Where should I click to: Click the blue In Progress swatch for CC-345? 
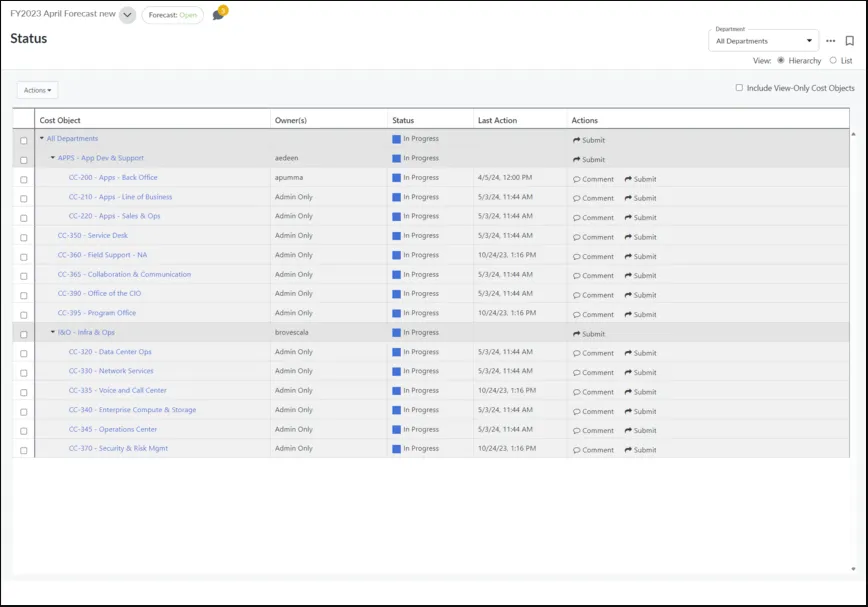click(x=396, y=430)
